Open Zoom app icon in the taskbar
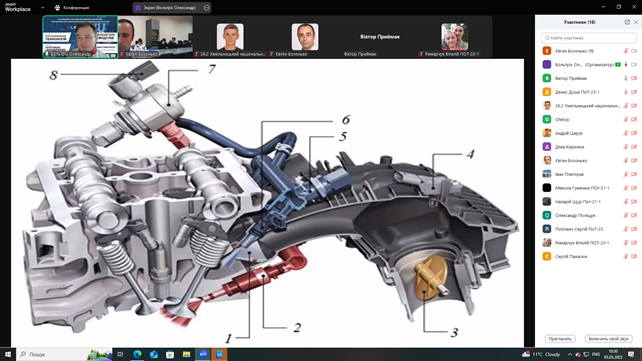 (203, 354)
